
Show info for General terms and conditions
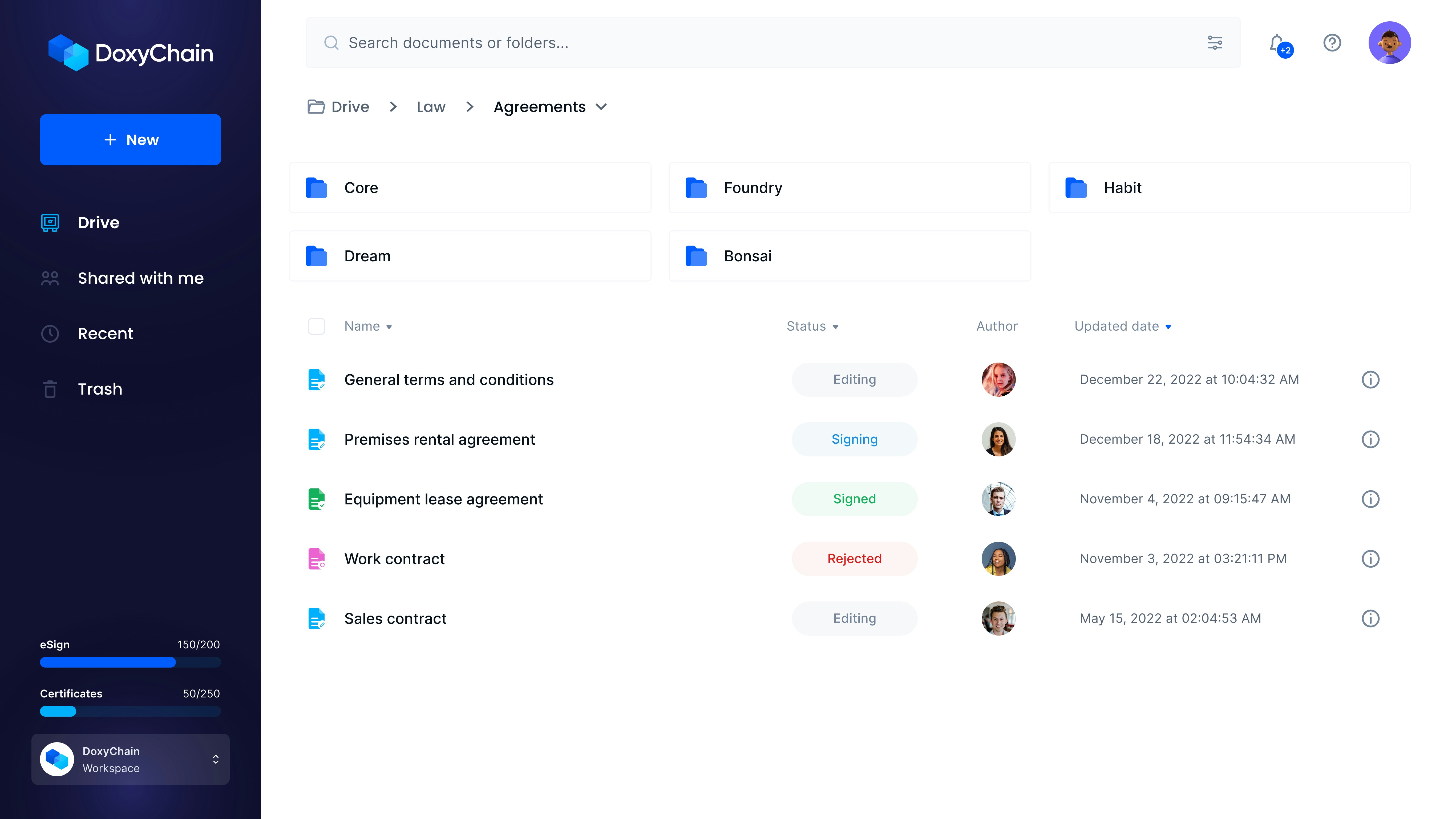click(x=1370, y=380)
